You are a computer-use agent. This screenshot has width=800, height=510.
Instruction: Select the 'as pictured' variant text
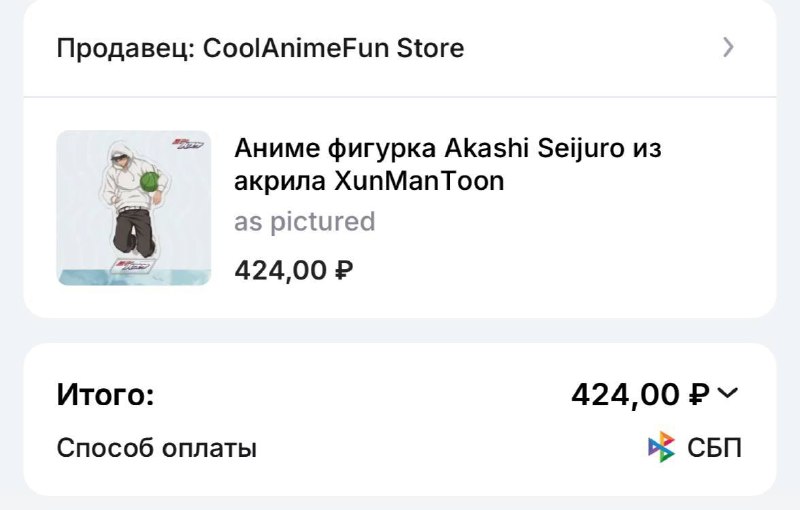[305, 222]
